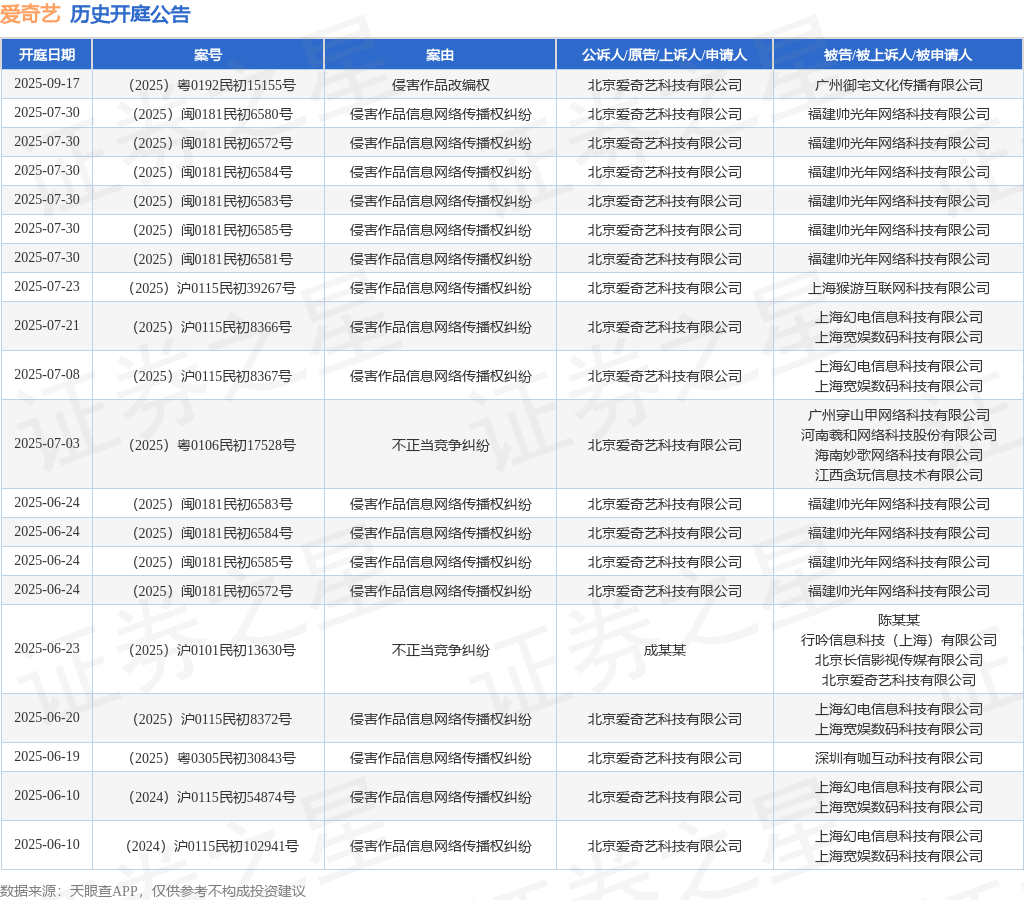Click defendant 上海猴游互联网科技有限公司
This screenshot has height=900, width=1024.
click(898, 288)
